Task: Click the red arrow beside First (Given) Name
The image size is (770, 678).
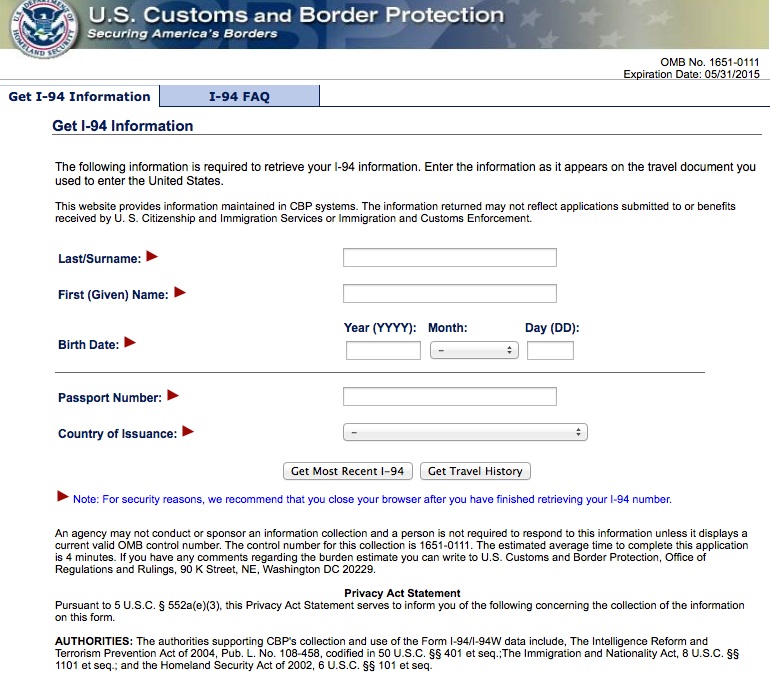Action: [x=180, y=293]
